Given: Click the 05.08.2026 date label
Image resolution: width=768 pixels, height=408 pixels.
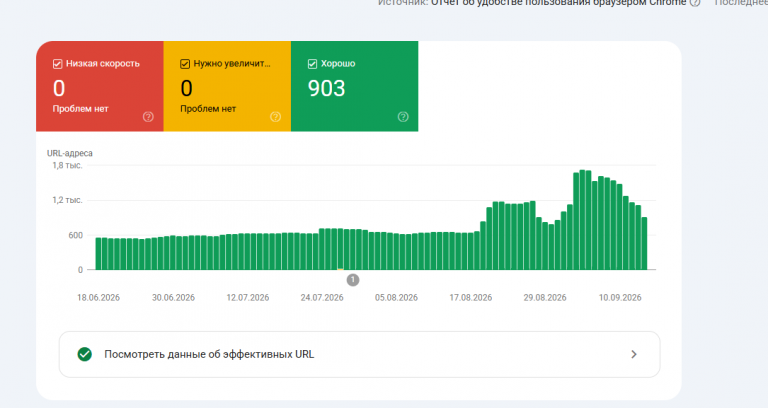Looking at the screenshot, I should [396, 297].
